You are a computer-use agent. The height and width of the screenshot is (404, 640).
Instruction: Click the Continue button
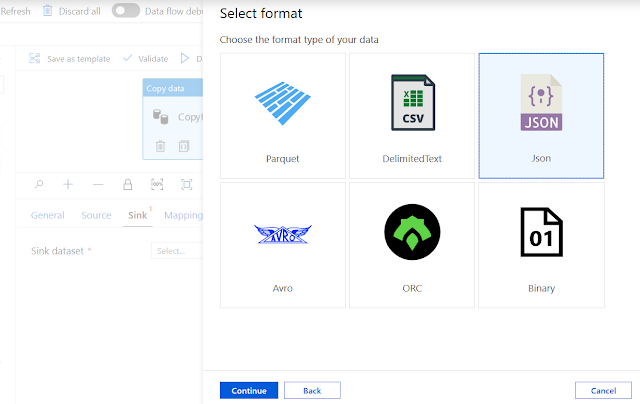click(249, 391)
